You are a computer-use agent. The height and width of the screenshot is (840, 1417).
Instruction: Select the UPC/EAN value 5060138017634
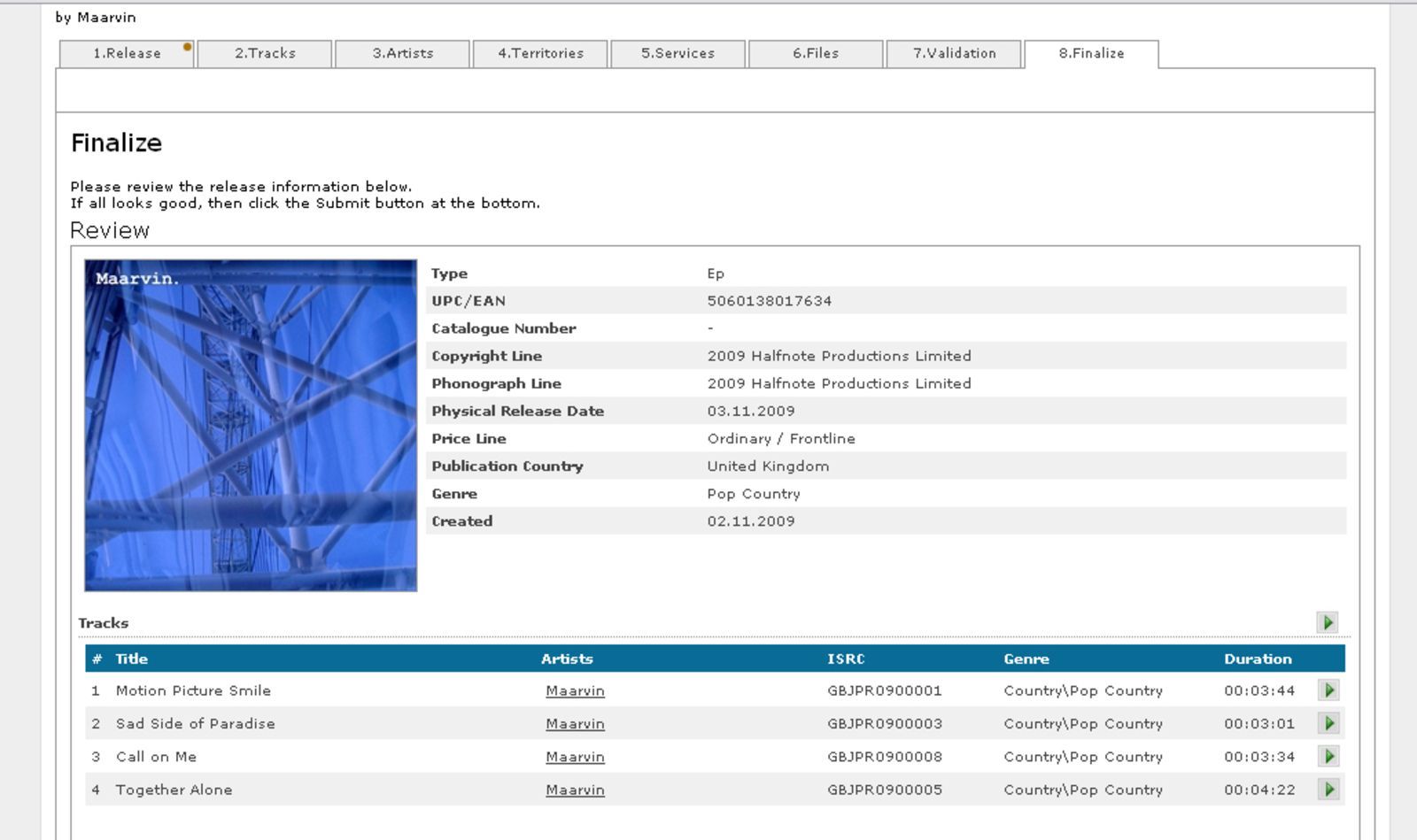(x=769, y=301)
